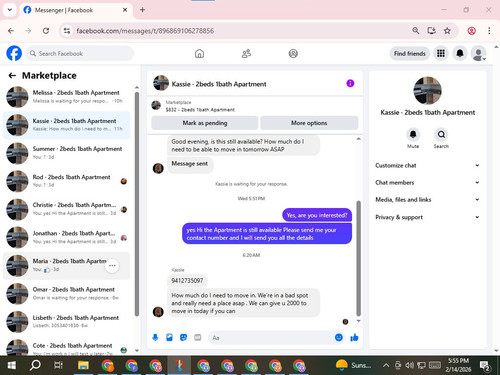View site information icon in address bar
This screenshot has width=500, height=375.
[67, 31]
